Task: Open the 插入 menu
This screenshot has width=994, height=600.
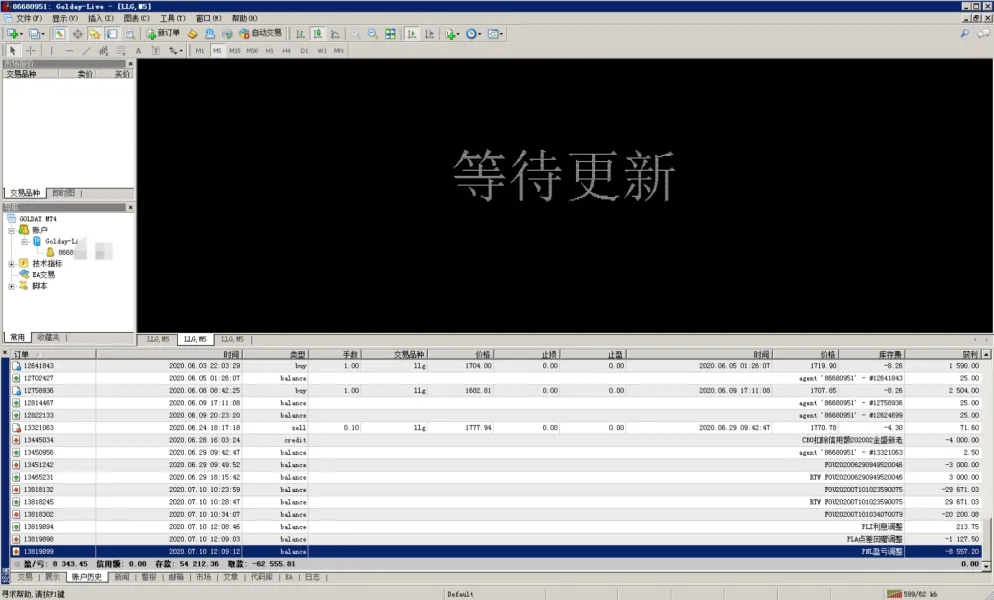Action: click(101, 18)
